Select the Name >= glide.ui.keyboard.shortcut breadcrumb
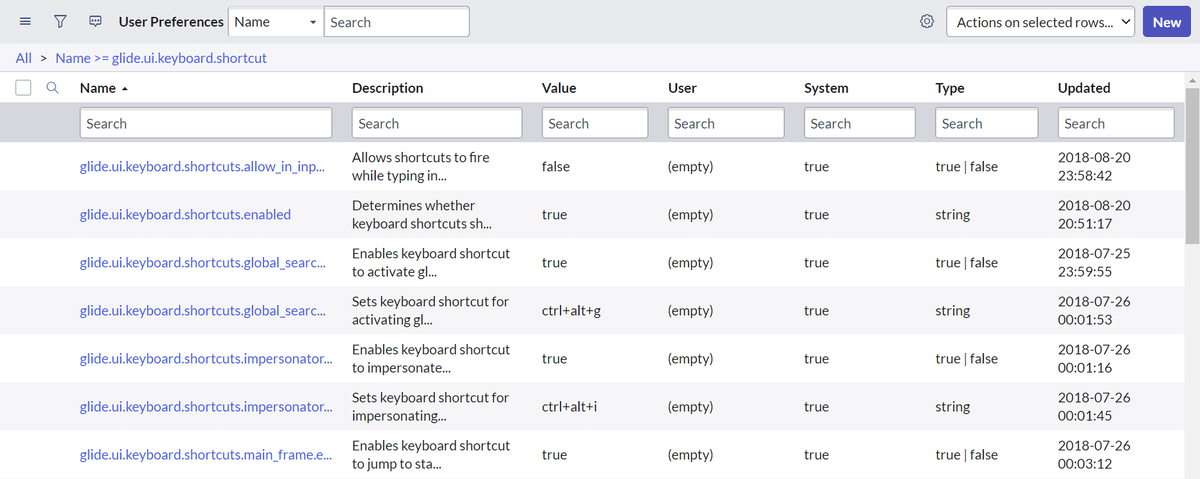This screenshot has width=1200, height=479. click(x=161, y=58)
